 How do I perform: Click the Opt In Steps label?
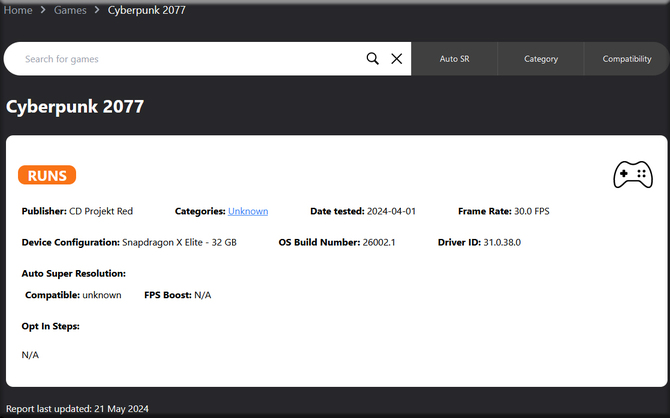pyautogui.click(x=50, y=326)
